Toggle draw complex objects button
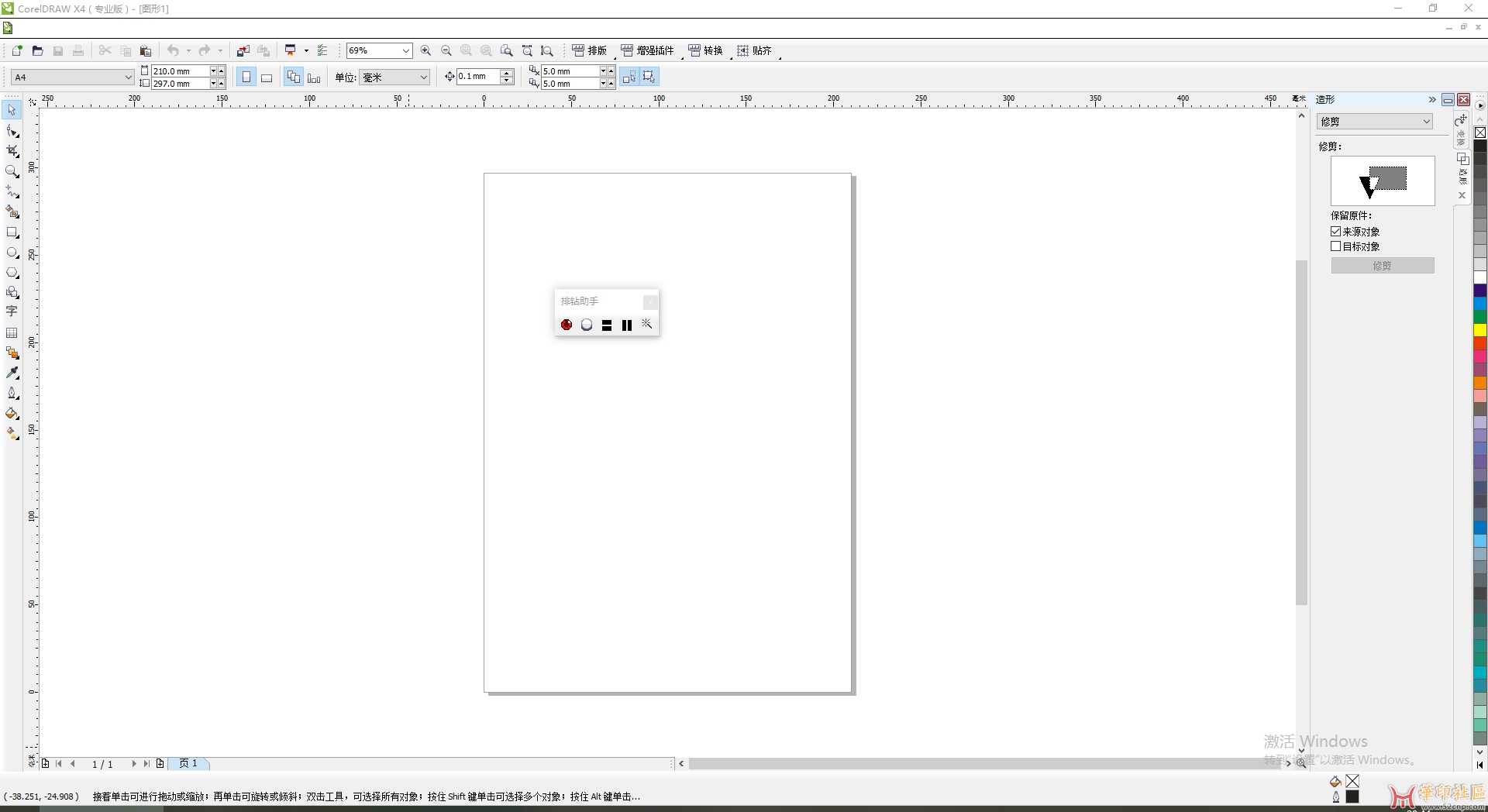Image resolution: width=1488 pixels, height=812 pixels. point(649,77)
